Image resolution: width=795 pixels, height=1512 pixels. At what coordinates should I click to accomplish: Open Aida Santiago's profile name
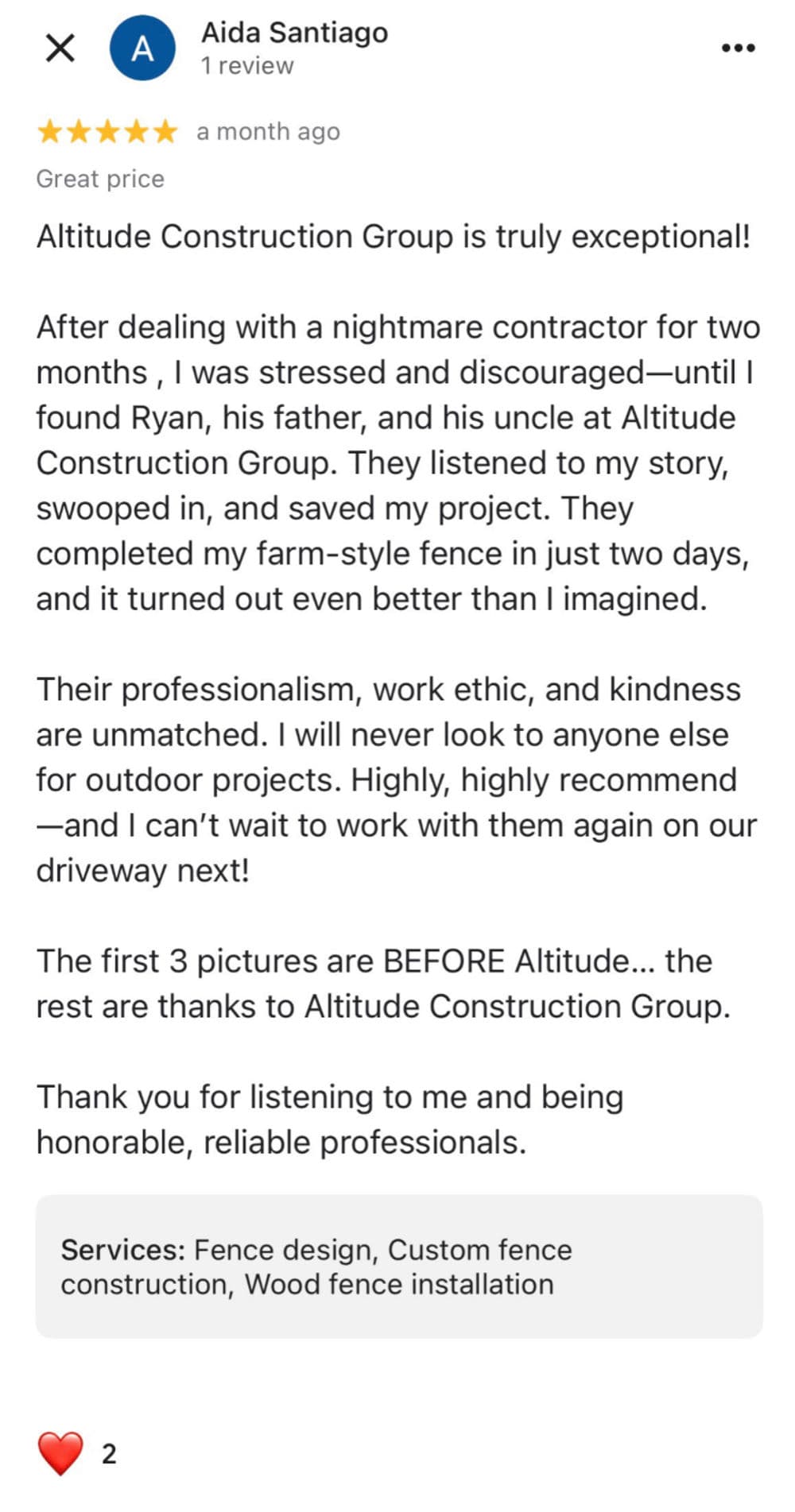tap(294, 33)
